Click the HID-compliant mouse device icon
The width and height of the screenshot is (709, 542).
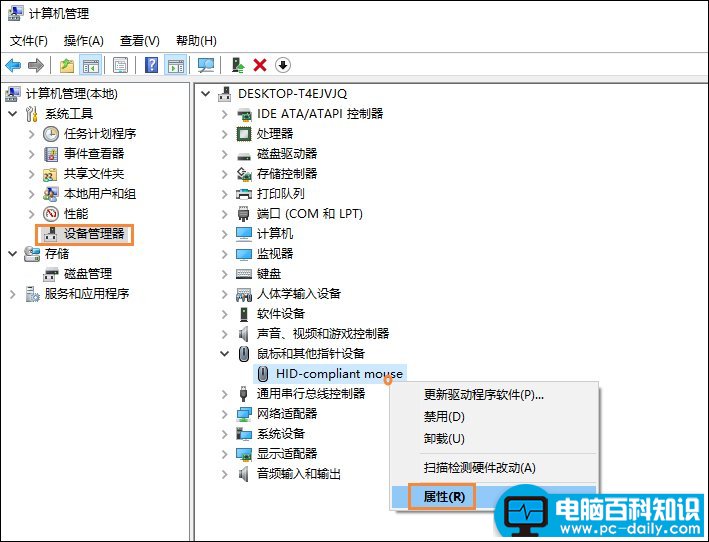coord(263,374)
